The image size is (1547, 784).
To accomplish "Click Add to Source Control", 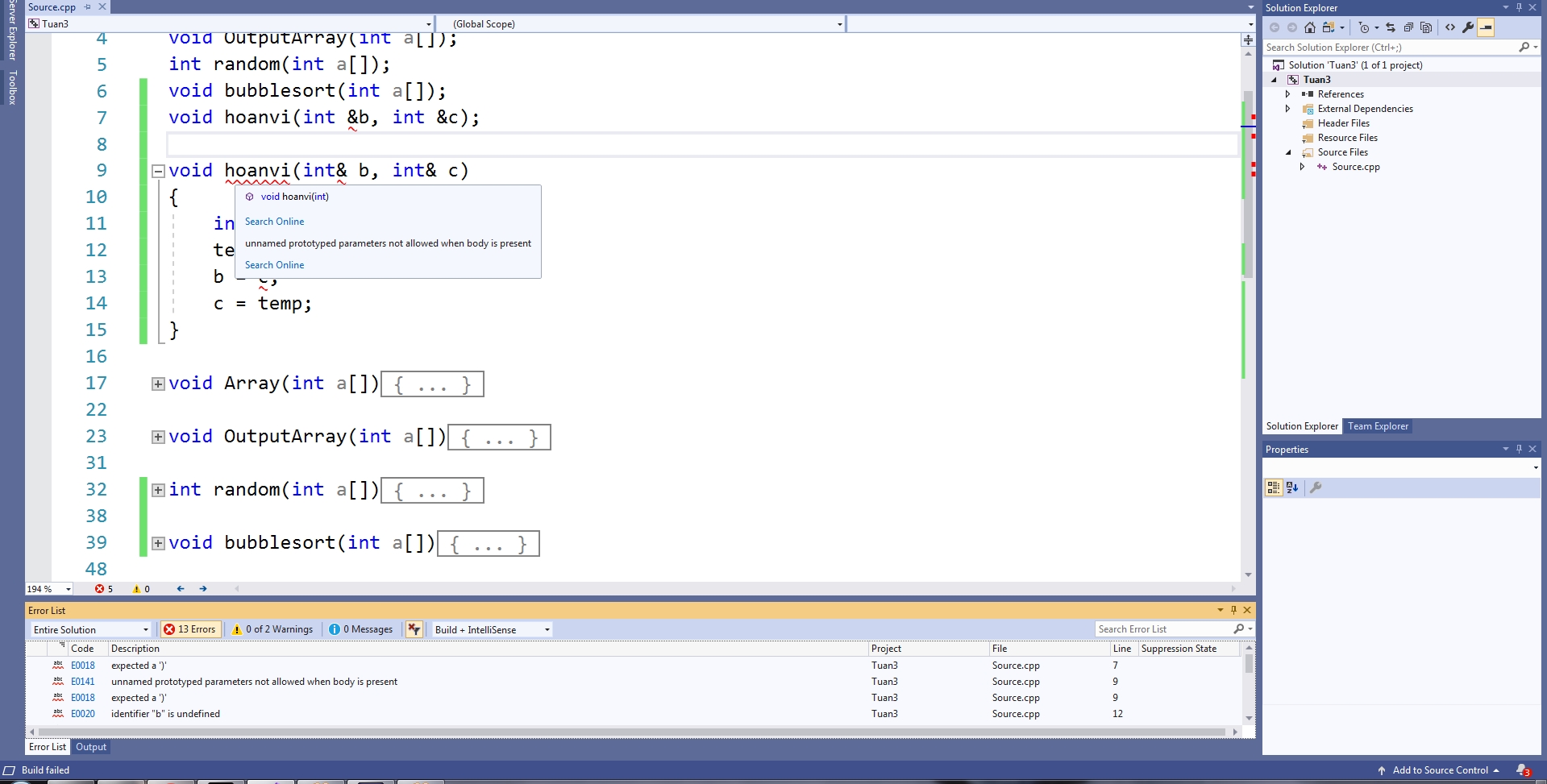I will coord(1440,770).
